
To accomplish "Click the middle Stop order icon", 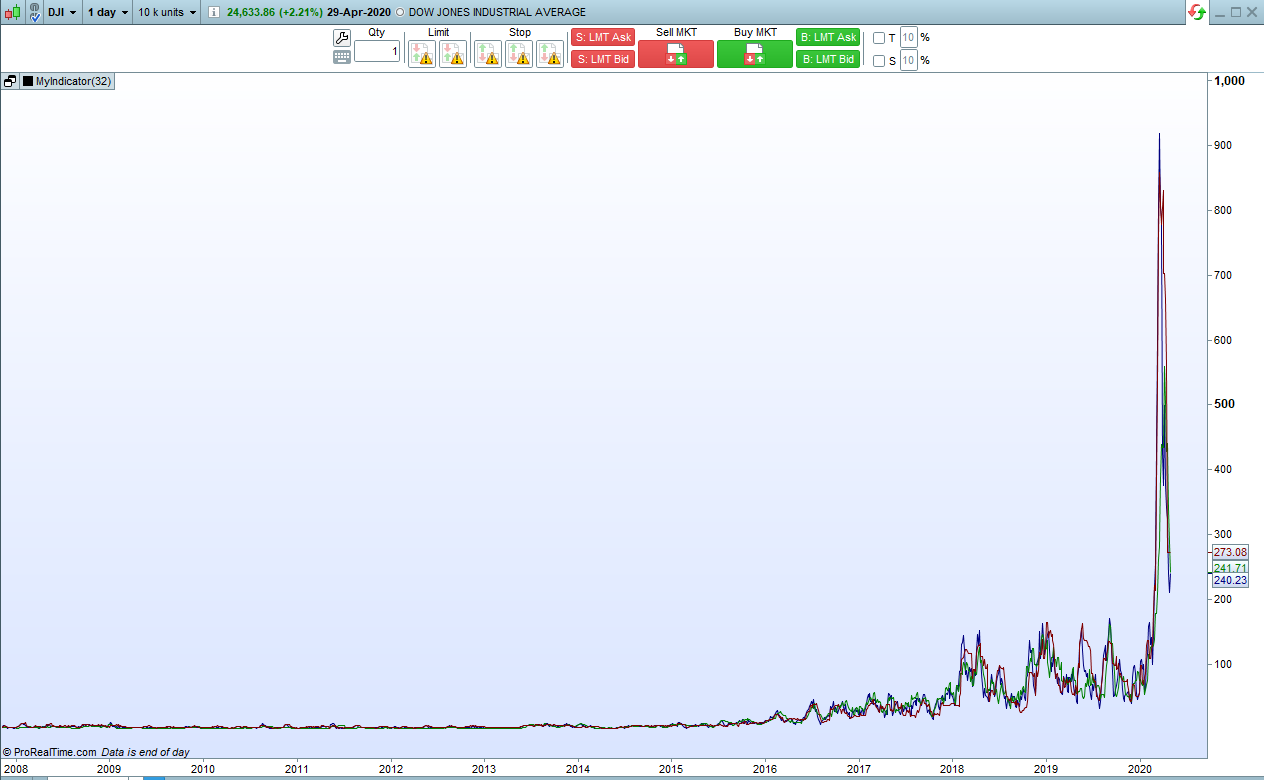I will tap(519, 53).
